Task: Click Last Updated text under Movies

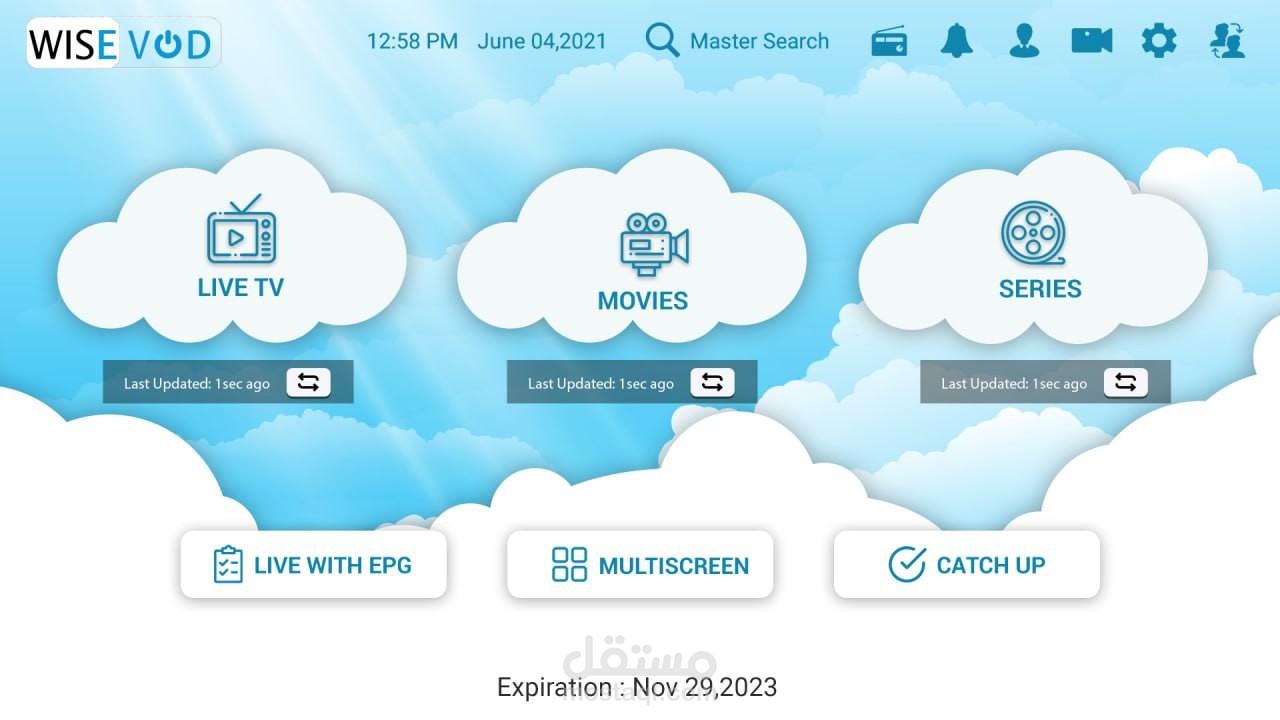Action: click(601, 383)
